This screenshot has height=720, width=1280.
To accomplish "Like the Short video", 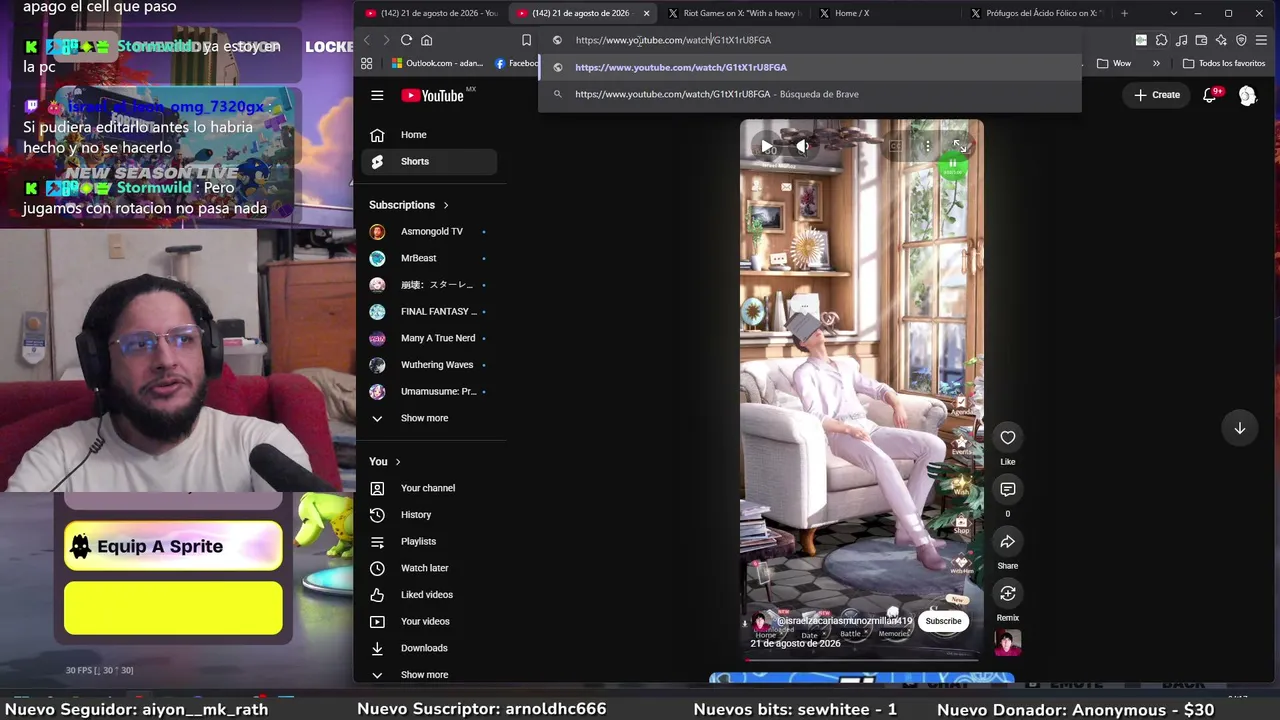I will pos(1008,437).
